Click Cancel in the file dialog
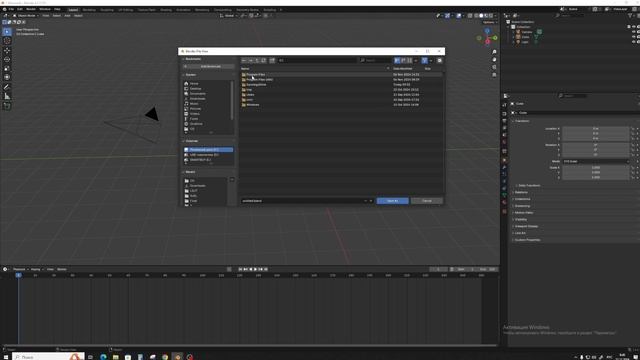 (427, 201)
